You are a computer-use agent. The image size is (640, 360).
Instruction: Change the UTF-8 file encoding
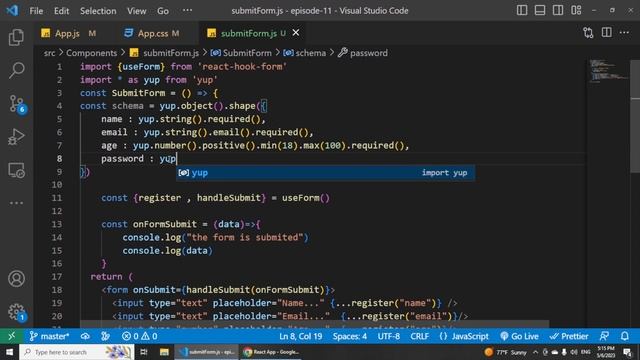tap(389, 336)
